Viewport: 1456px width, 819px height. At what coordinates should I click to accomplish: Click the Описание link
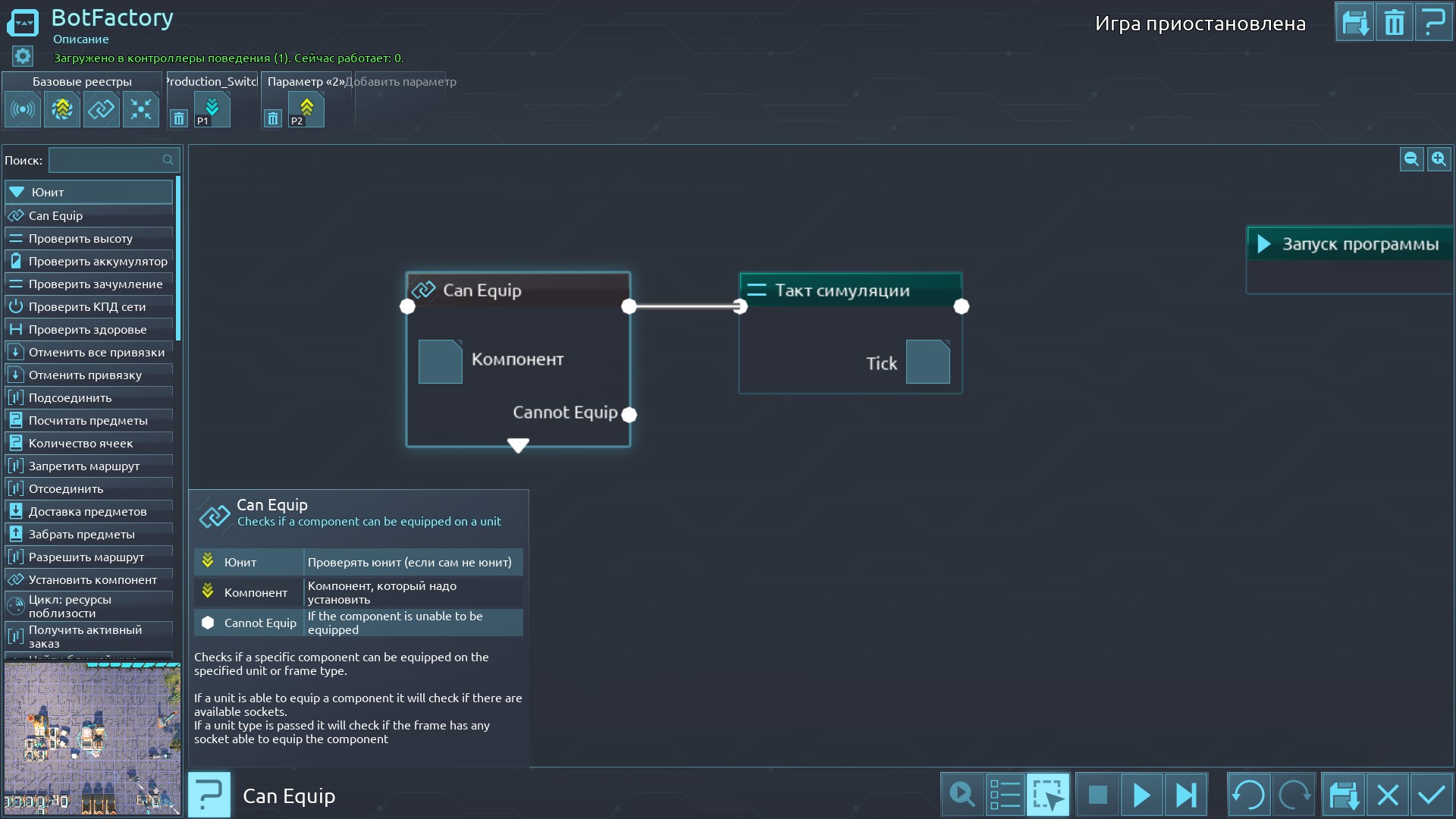(80, 39)
